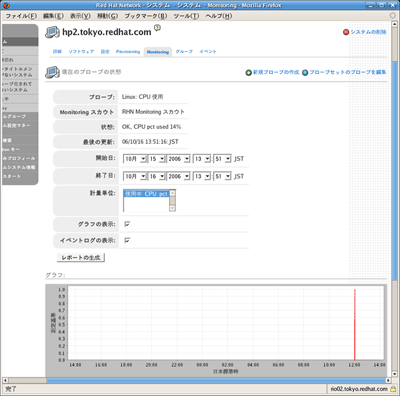This screenshot has height=396, width=400.
Task: Click computer icon beside hp2.tokyo.redhat.com title
Action: [52, 32]
